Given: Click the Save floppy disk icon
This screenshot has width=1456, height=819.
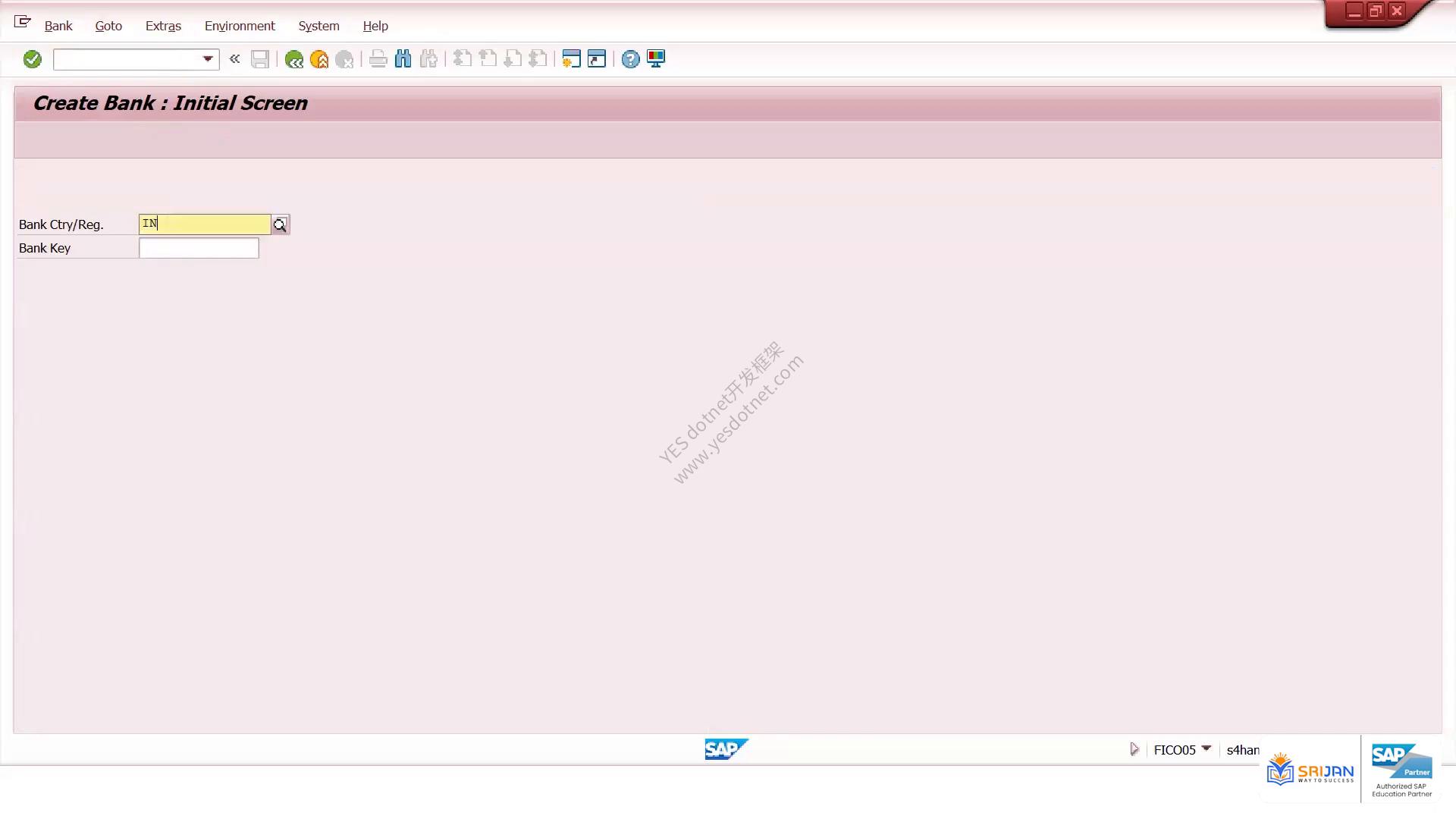Looking at the screenshot, I should click(260, 59).
